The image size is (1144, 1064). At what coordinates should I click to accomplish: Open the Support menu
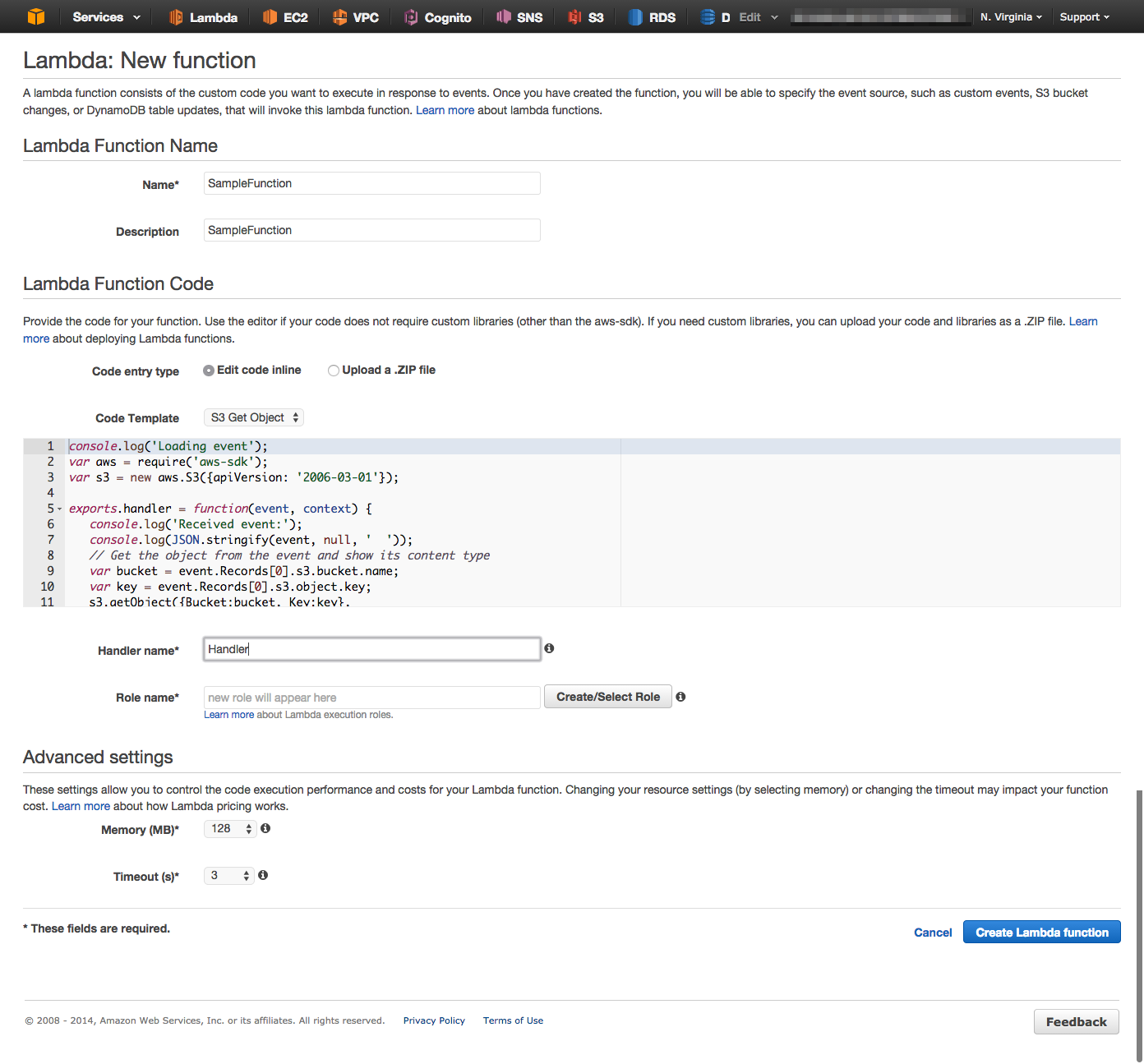click(1083, 16)
